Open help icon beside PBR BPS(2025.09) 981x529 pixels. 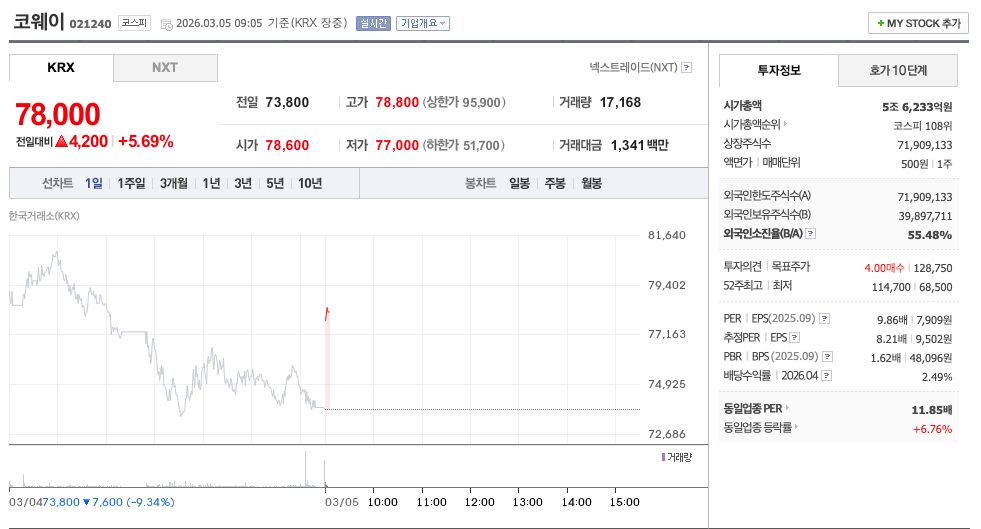coord(827,356)
